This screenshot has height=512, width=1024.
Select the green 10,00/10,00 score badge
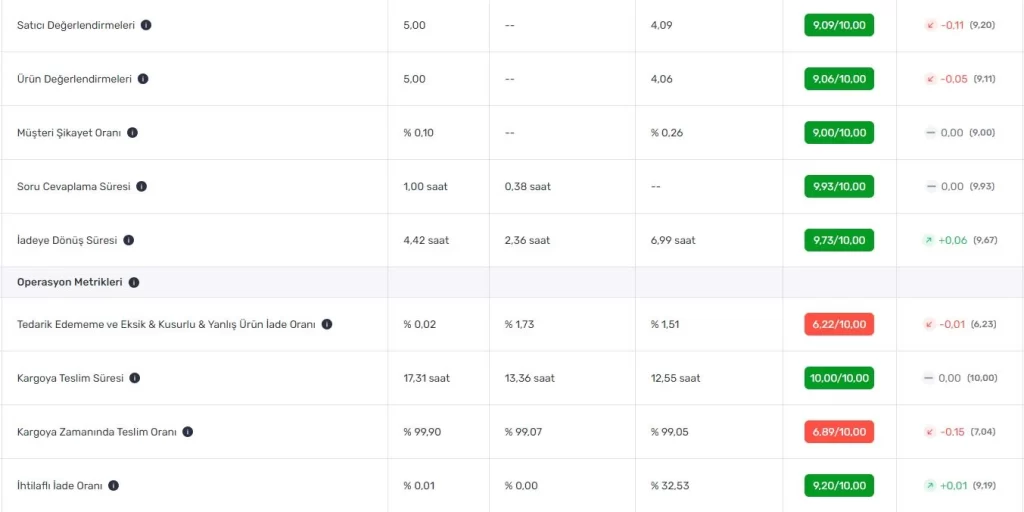pyautogui.click(x=839, y=378)
